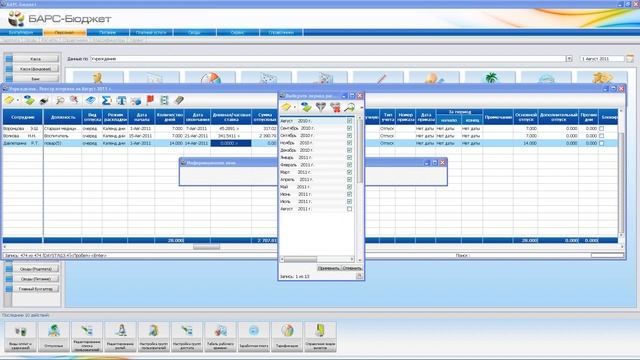Image resolution: width=640 pixels, height=360 pixels.
Task: Click the Сотрудник column header
Action: (x=22, y=117)
